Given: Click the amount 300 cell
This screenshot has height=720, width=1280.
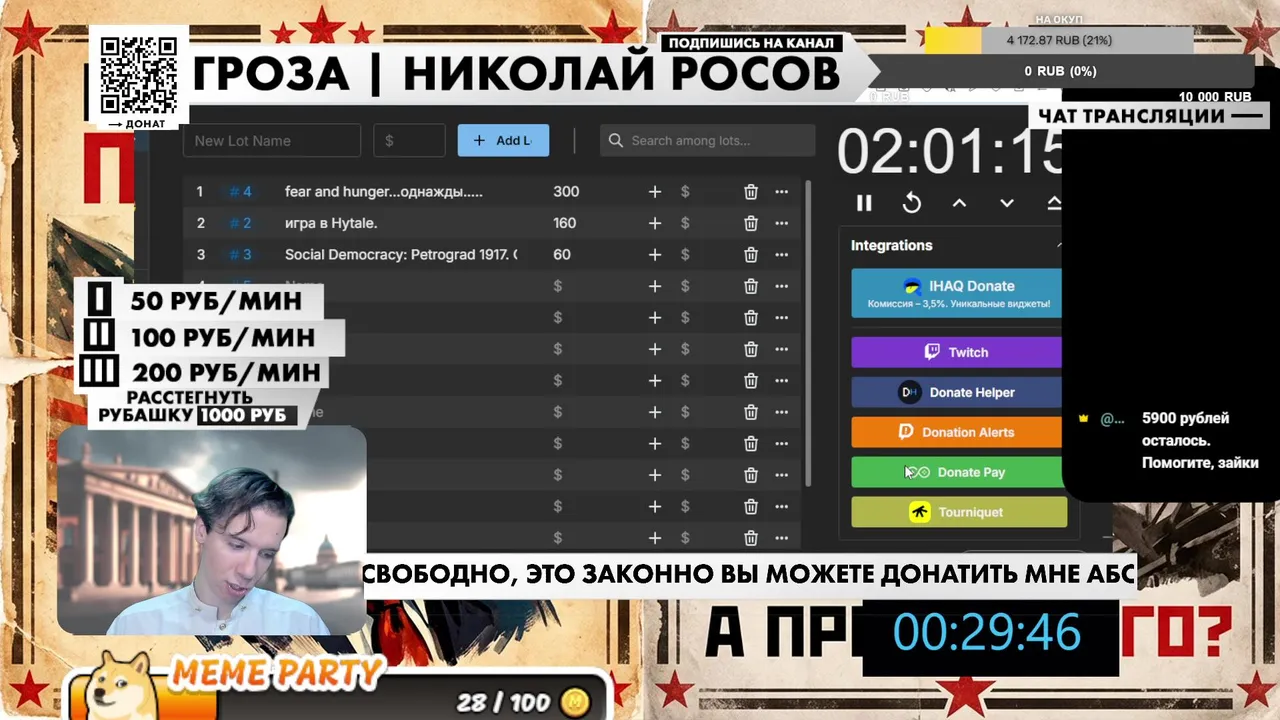Looking at the screenshot, I should coord(566,192).
